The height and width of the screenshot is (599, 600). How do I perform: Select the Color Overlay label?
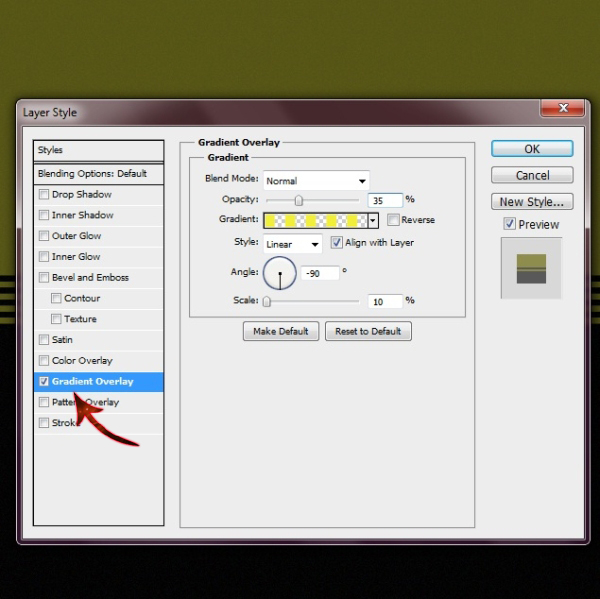pyautogui.click(x=82, y=361)
